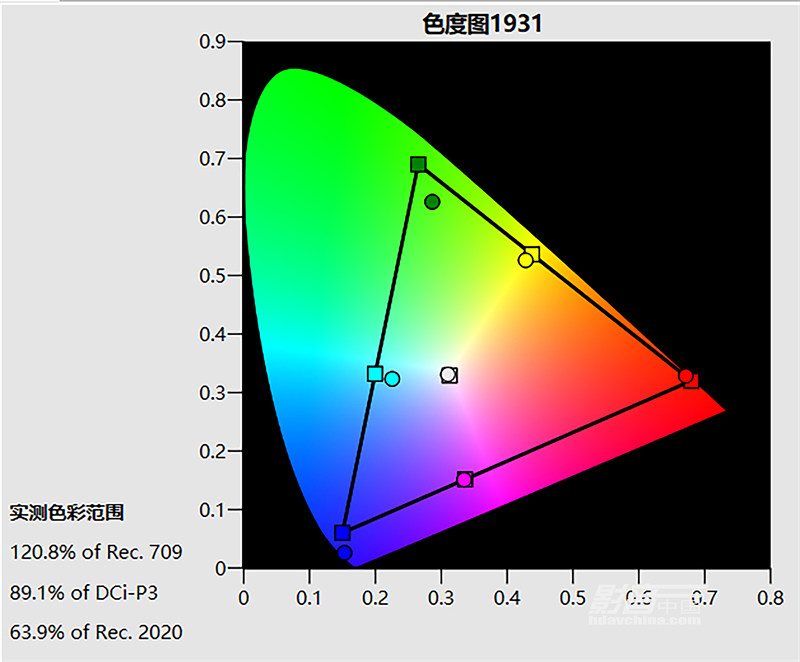This screenshot has width=800, height=662.
Task: Click the blue circle measured marker
Action: (x=345, y=552)
